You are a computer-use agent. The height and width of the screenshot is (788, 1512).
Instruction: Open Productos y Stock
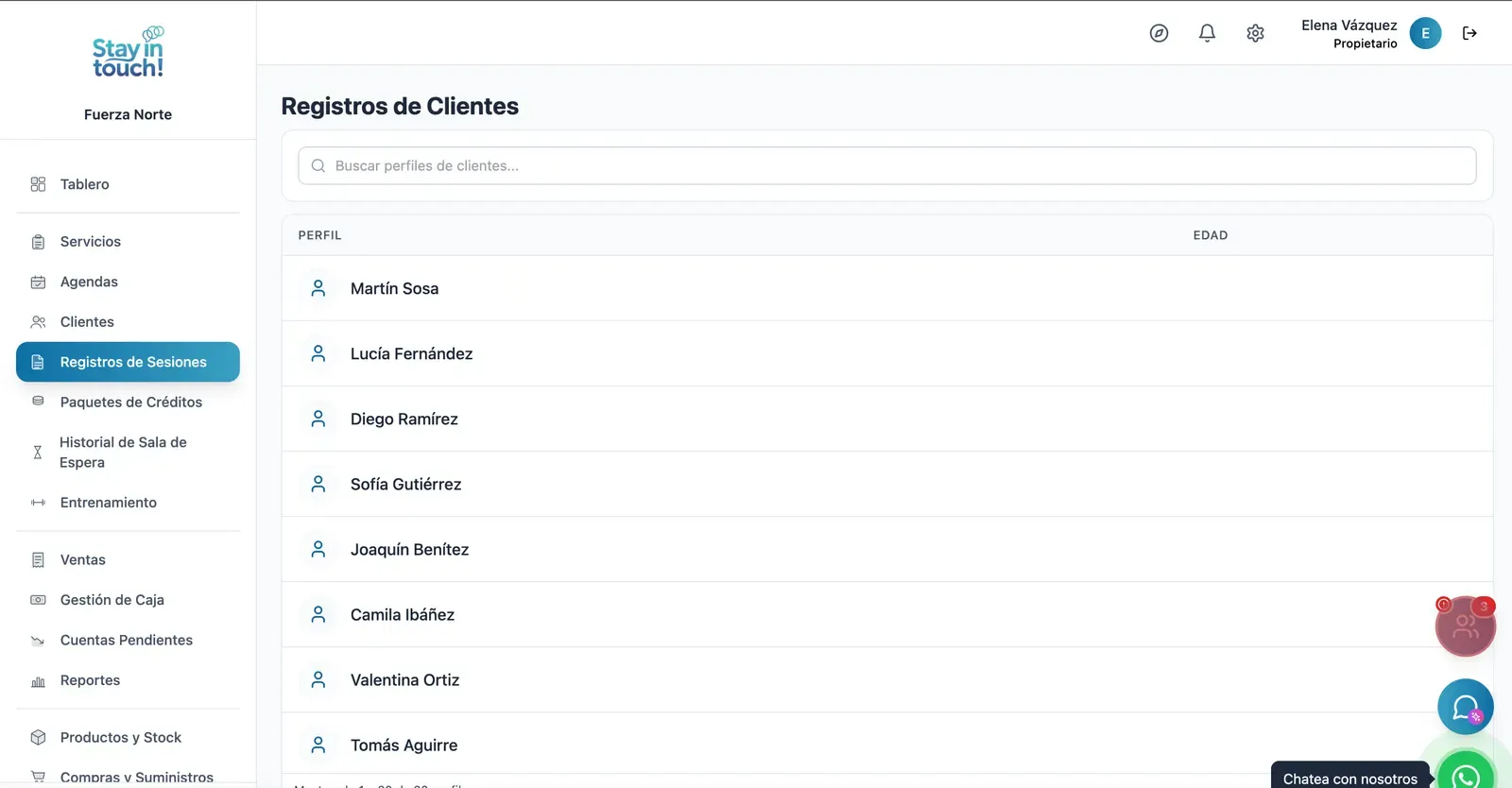point(128,738)
